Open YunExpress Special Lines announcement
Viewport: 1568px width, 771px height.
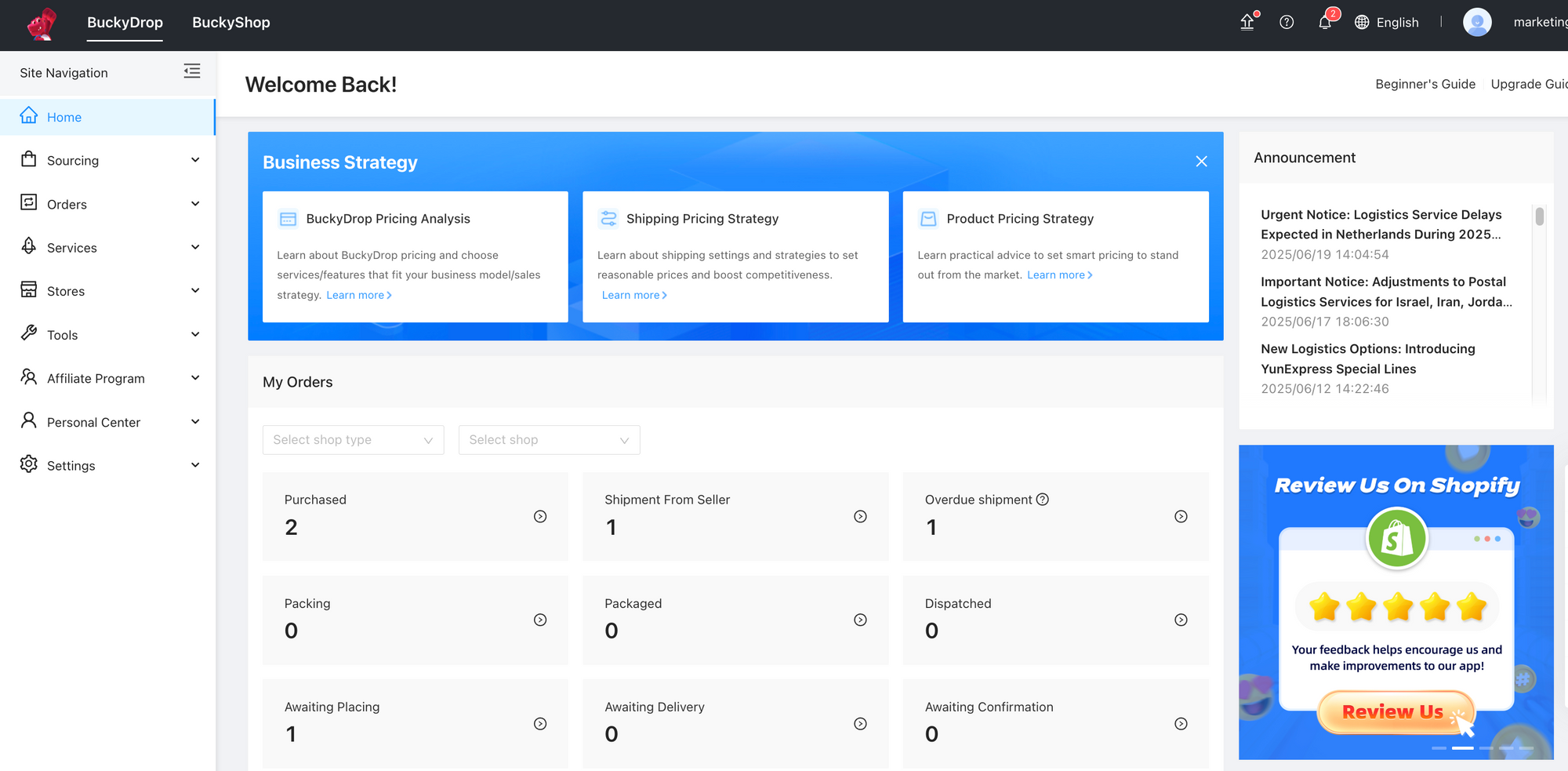pyautogui.click(x=1368, y=358)
